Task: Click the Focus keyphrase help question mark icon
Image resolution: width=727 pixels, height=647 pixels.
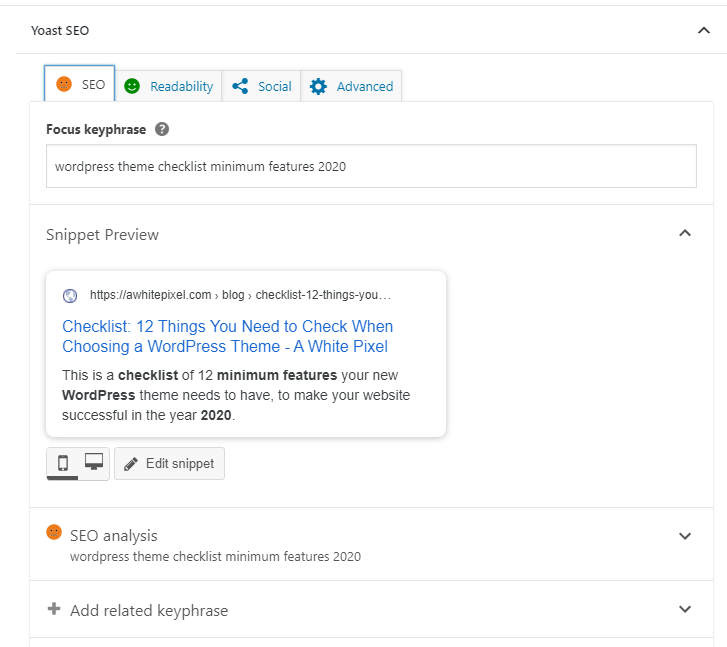Action: 162,129
